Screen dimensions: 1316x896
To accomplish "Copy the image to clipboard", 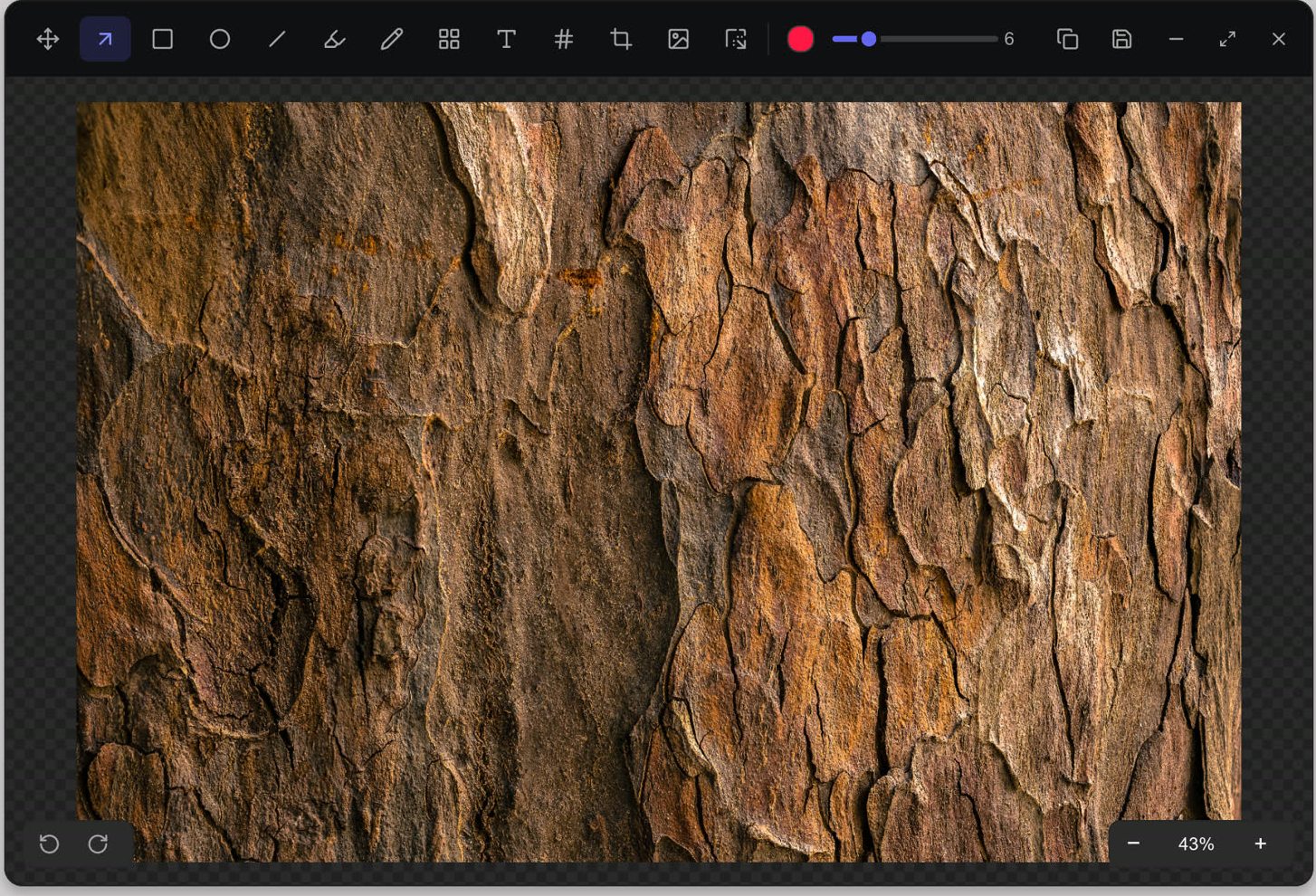I will (1067, 39).
